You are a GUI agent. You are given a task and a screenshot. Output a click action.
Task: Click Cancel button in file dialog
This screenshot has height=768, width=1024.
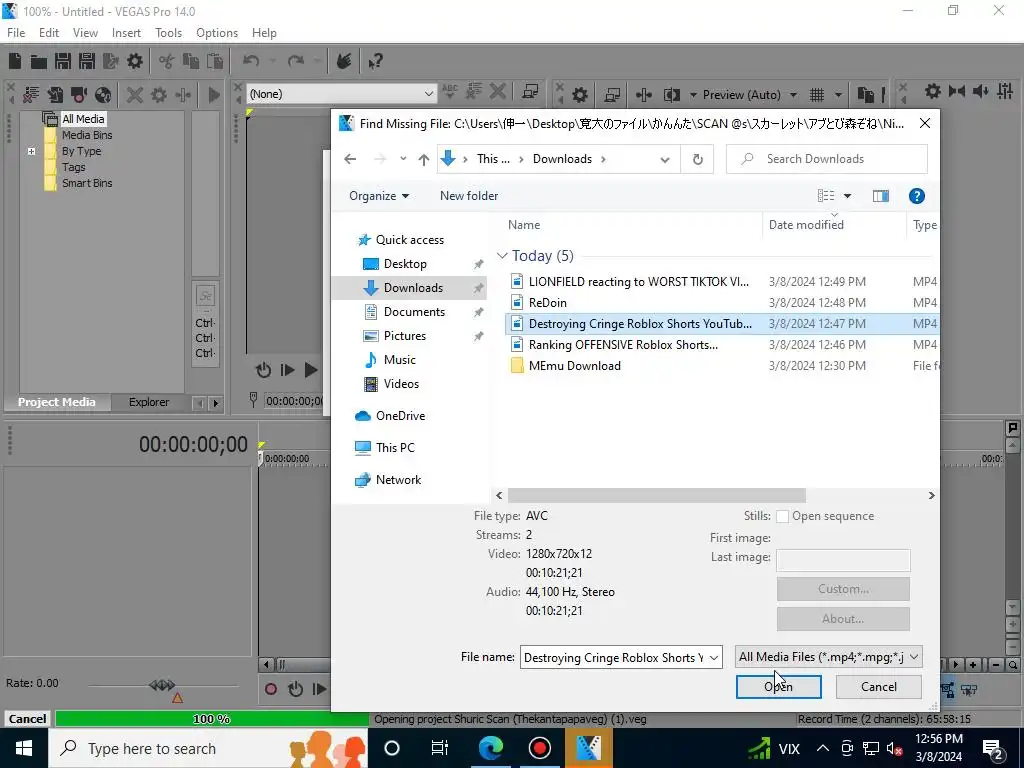click(x=878, y=686)
